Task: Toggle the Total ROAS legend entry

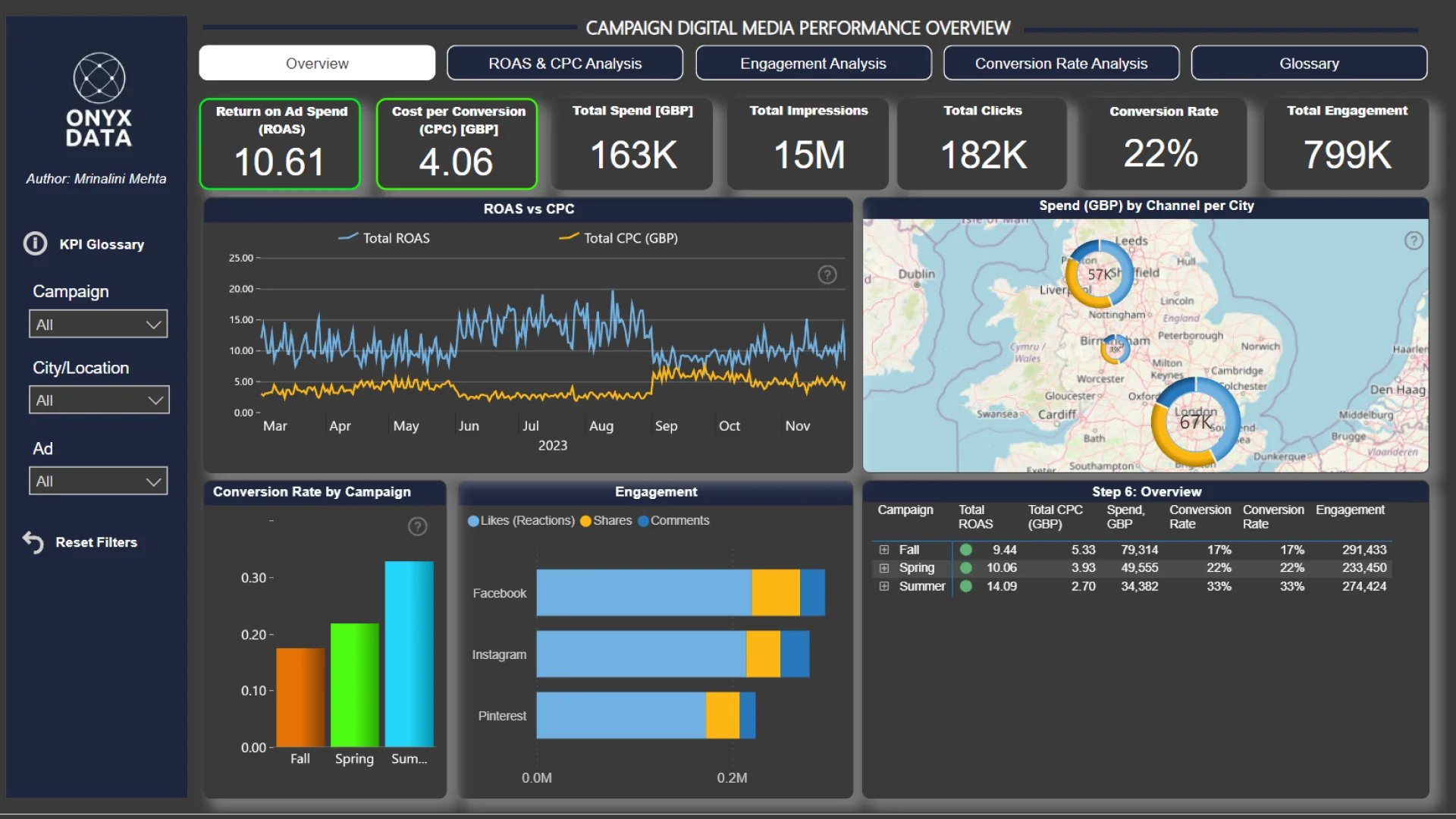Action: [384, 238]
